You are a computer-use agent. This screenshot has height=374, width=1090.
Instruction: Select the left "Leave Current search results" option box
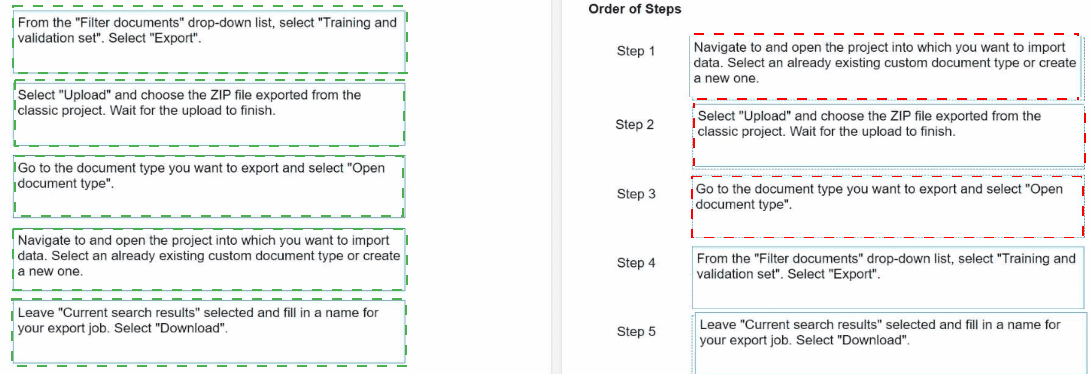pyautogui.click(x=209, y=332)
